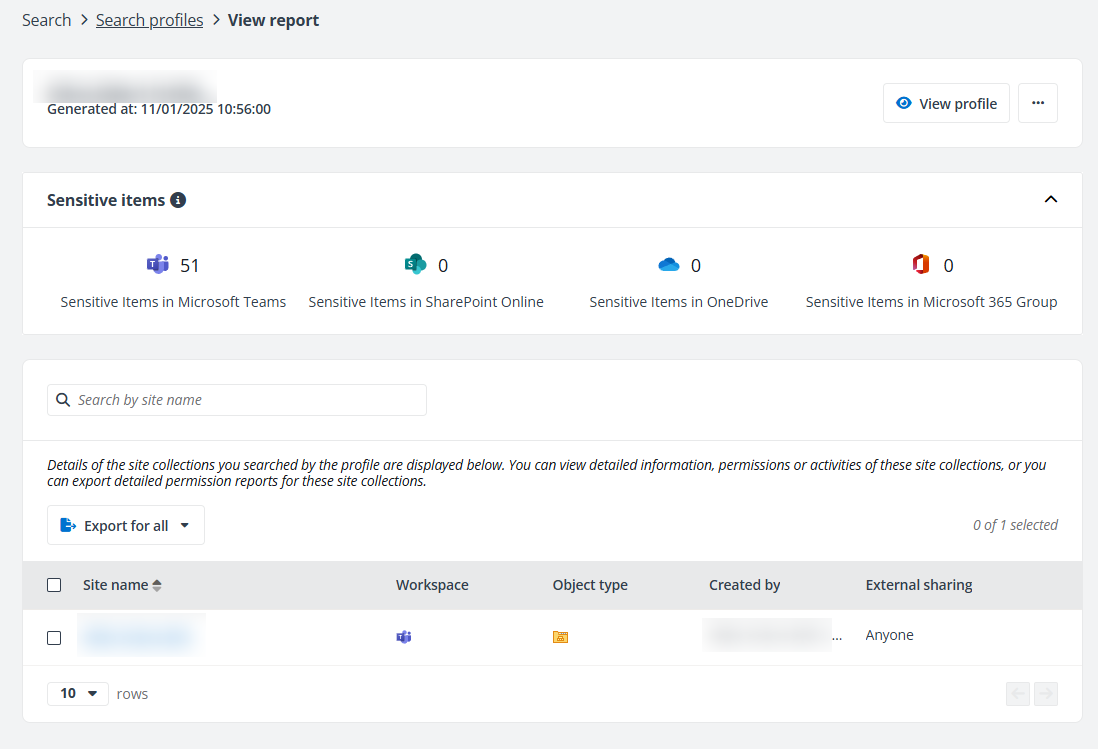This screenshot has width=1098, height=749.
Task: Click the Search by site name field
Action: click(237, 400)
